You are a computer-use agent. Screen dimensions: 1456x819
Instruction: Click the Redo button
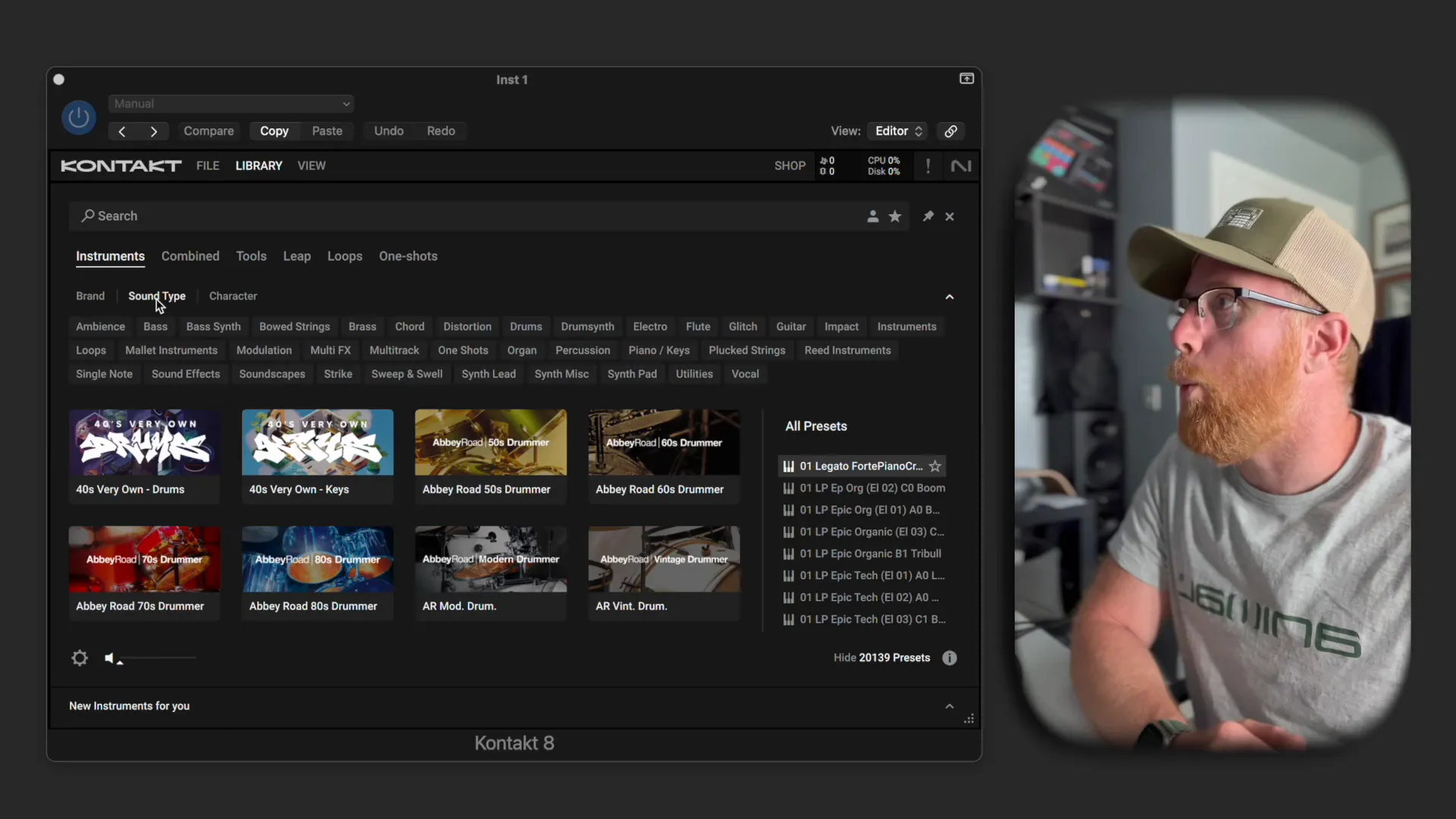(441, 131)
